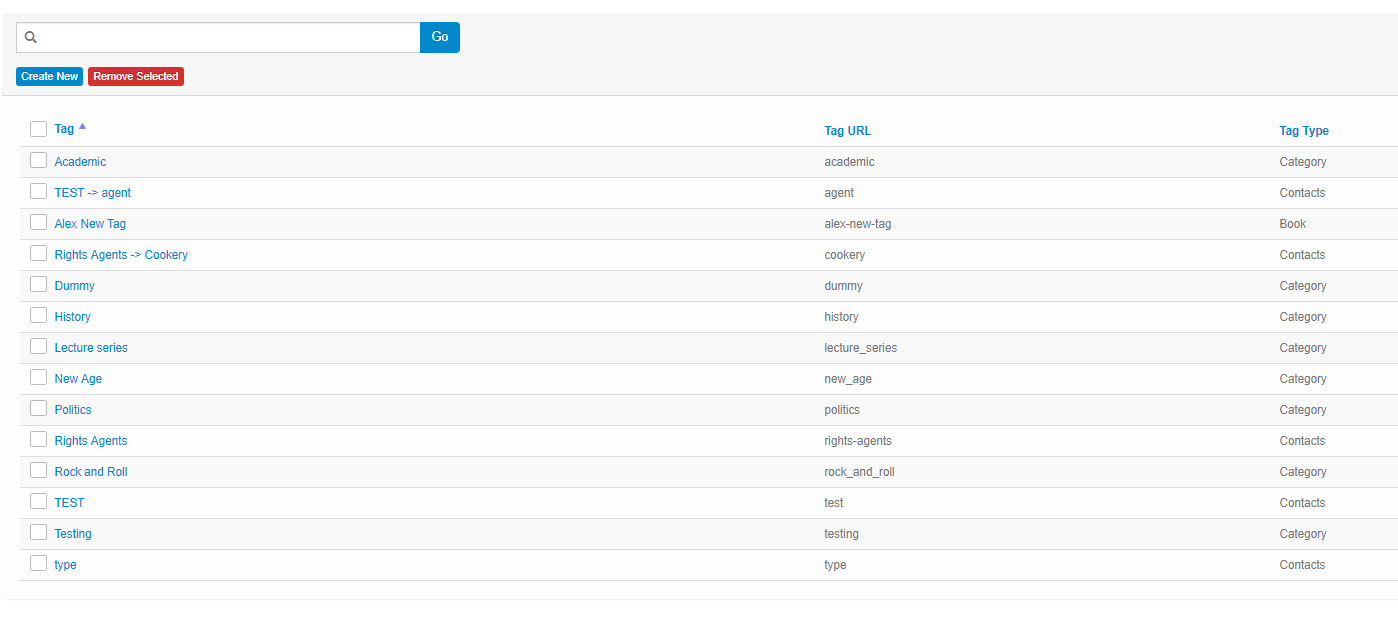
Task: Select the Alex New Tag row checkbox
Action: pos(38,222)
